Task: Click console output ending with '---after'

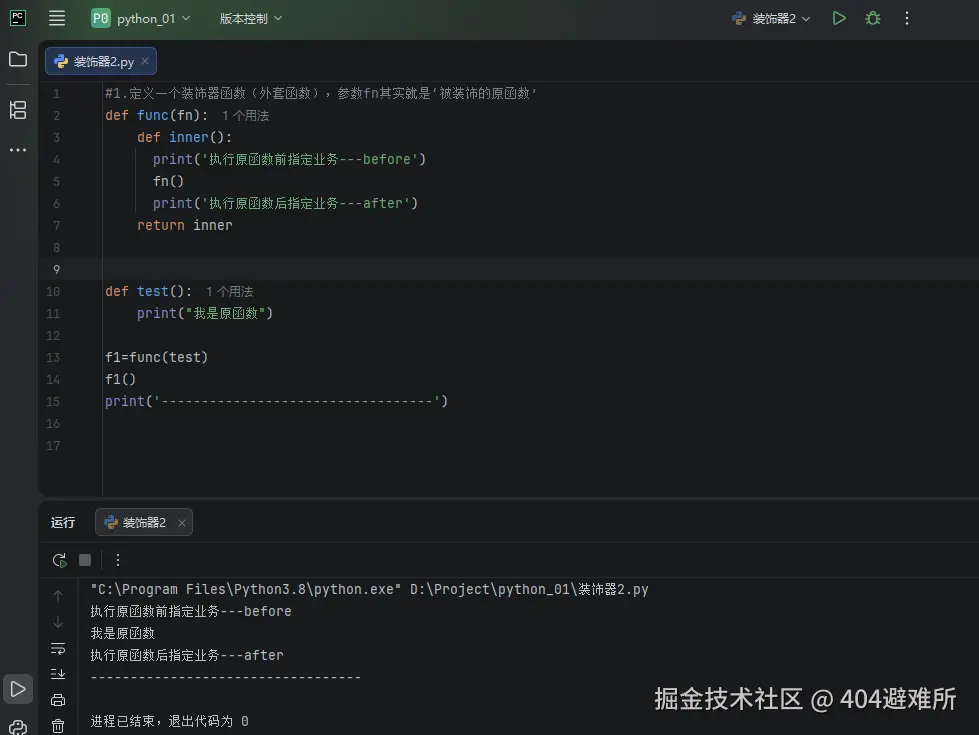Action: [x=187, y=655]
